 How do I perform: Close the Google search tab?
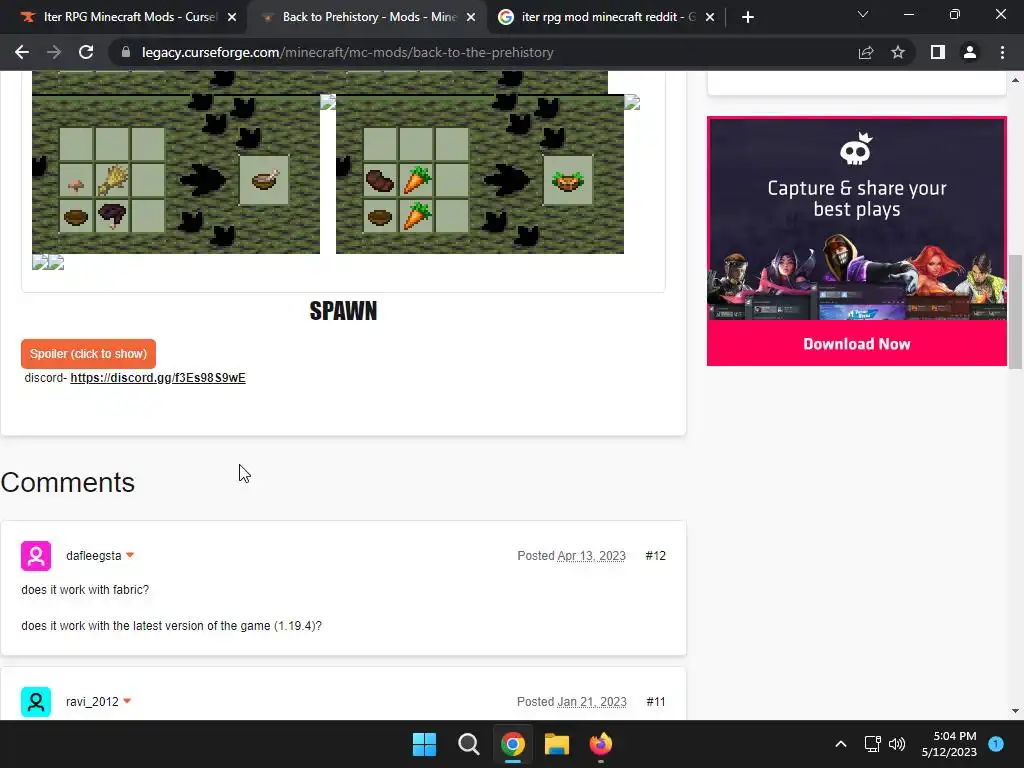pos(710,18)
